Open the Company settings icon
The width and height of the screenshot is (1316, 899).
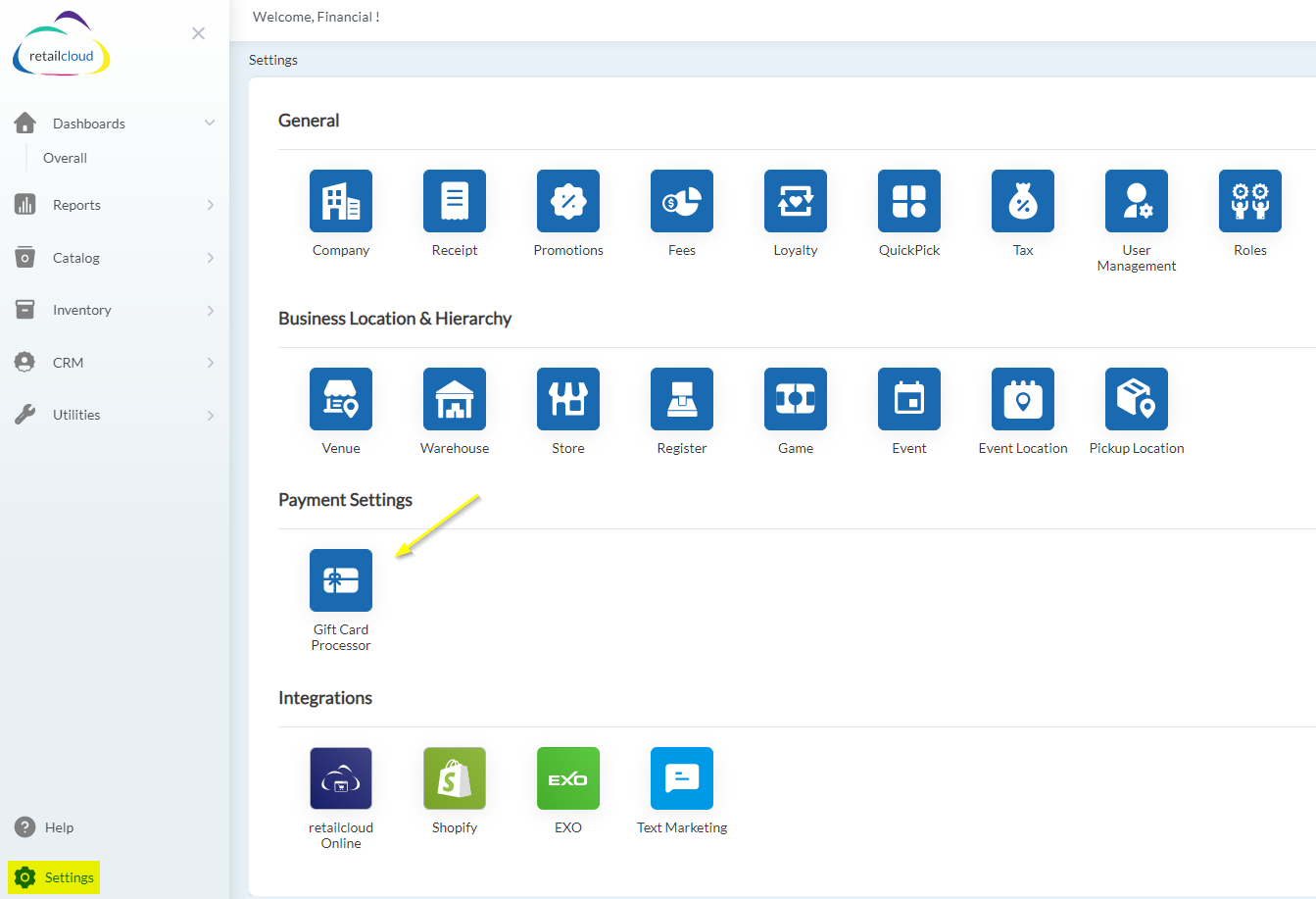click(341, 201)
